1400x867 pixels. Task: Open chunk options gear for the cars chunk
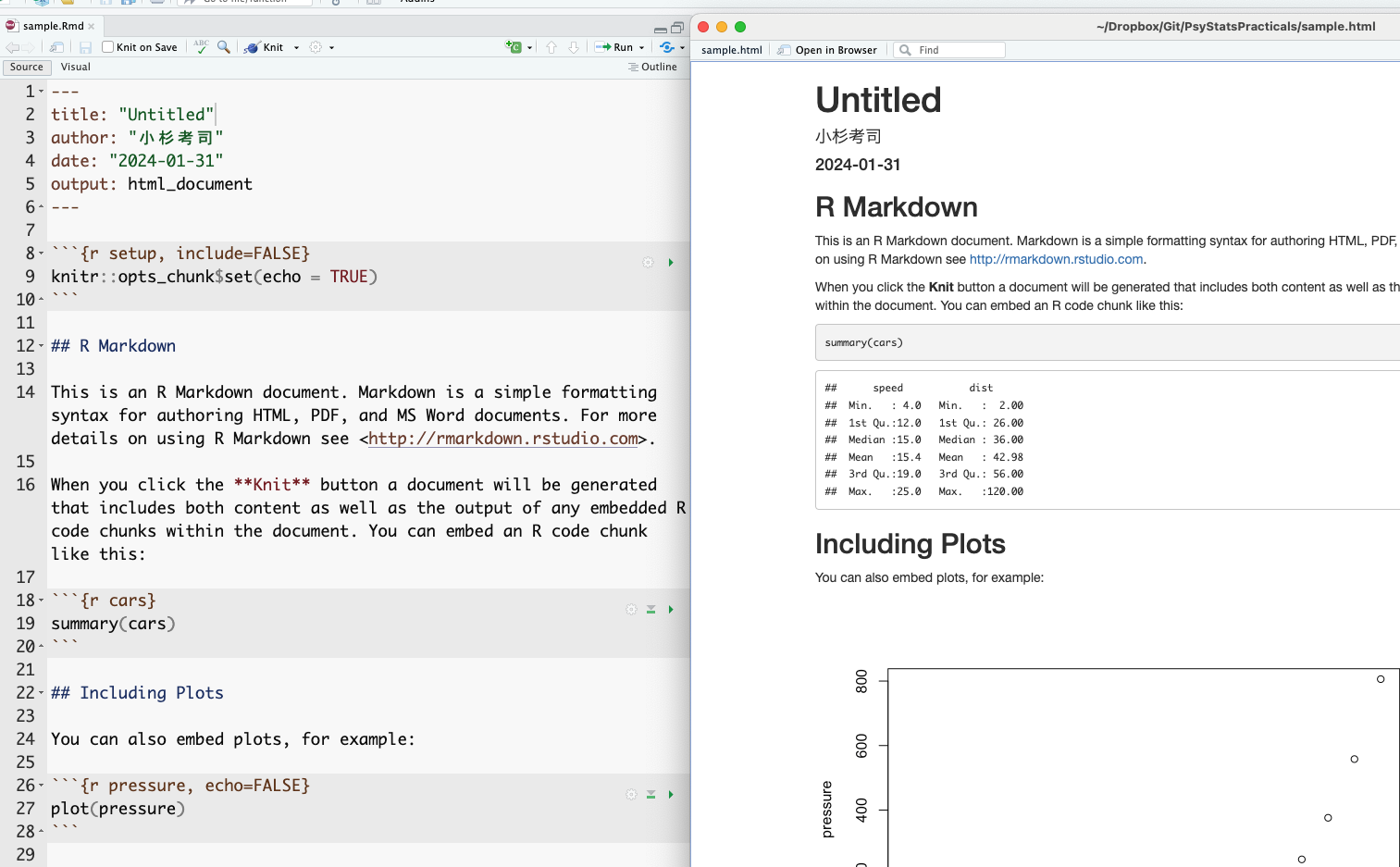[631, 610]
